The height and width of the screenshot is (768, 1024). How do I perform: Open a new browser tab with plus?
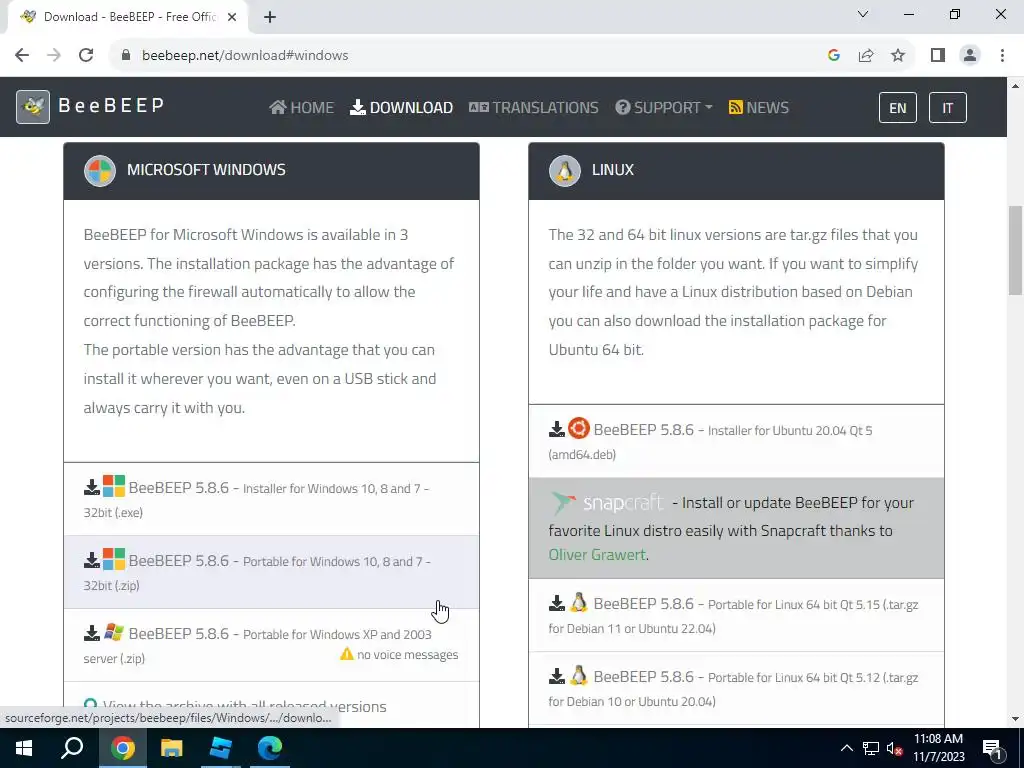point(270,18)
